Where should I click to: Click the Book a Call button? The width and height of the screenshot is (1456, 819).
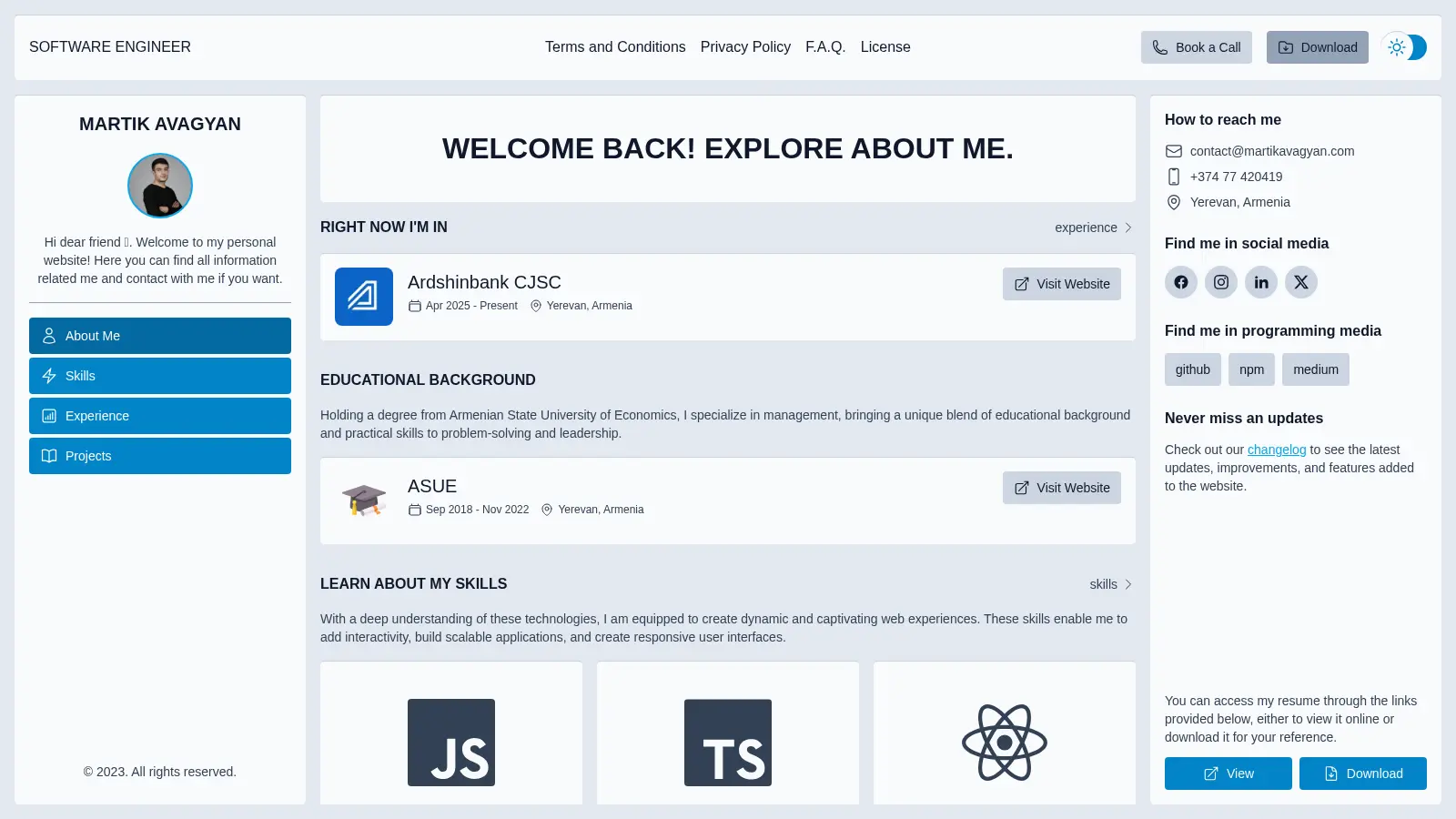pyautogui.click(x=1197, y=47)
